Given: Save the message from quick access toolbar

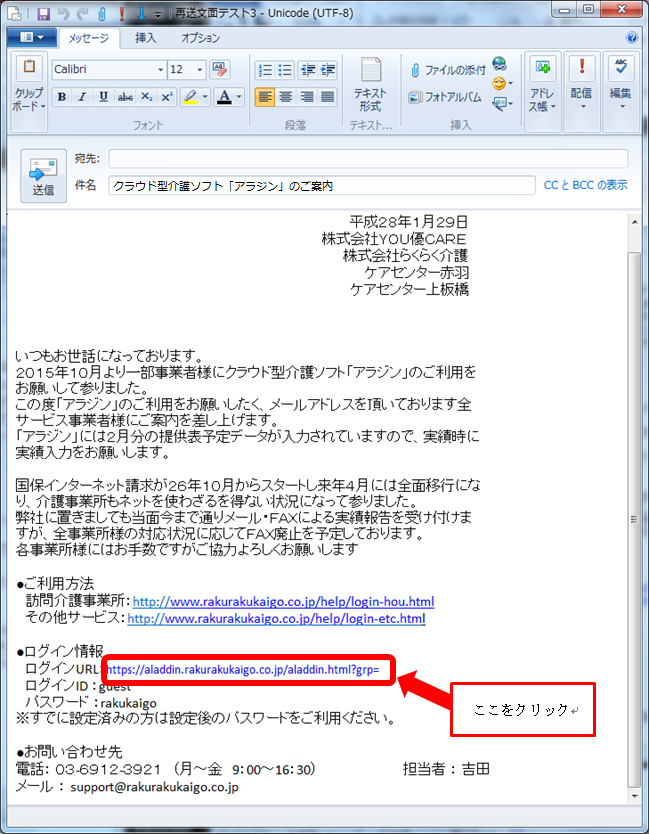Looking at the screenshot, I should (44, 14).
